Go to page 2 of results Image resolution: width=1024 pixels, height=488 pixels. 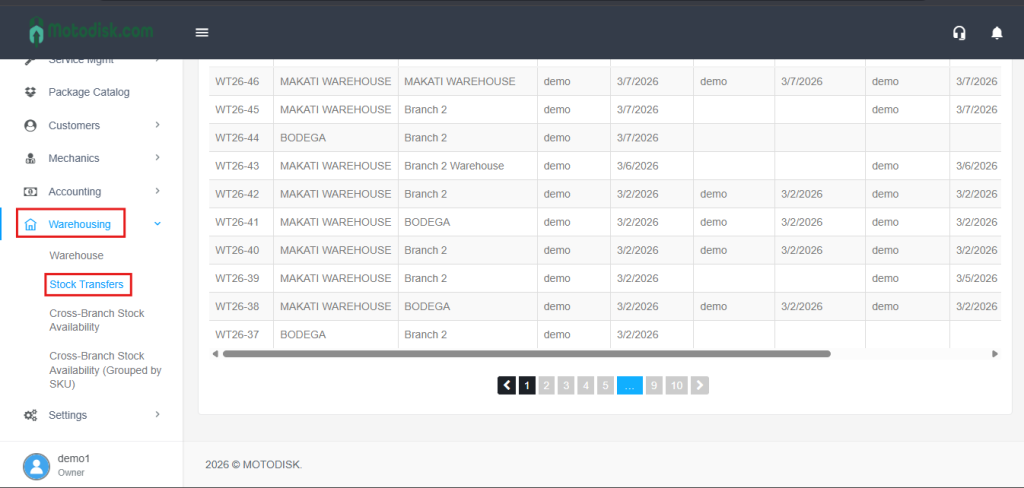click(x=547, y=385)
